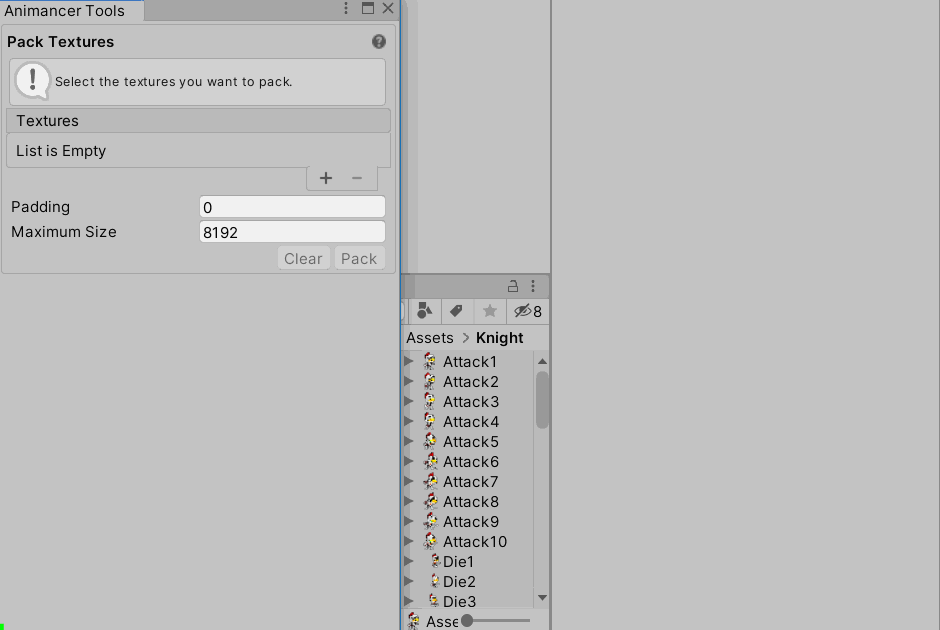Expand the Attack3 sprite arrow
This screenshot has width=940, height=630.
point(409,401)
